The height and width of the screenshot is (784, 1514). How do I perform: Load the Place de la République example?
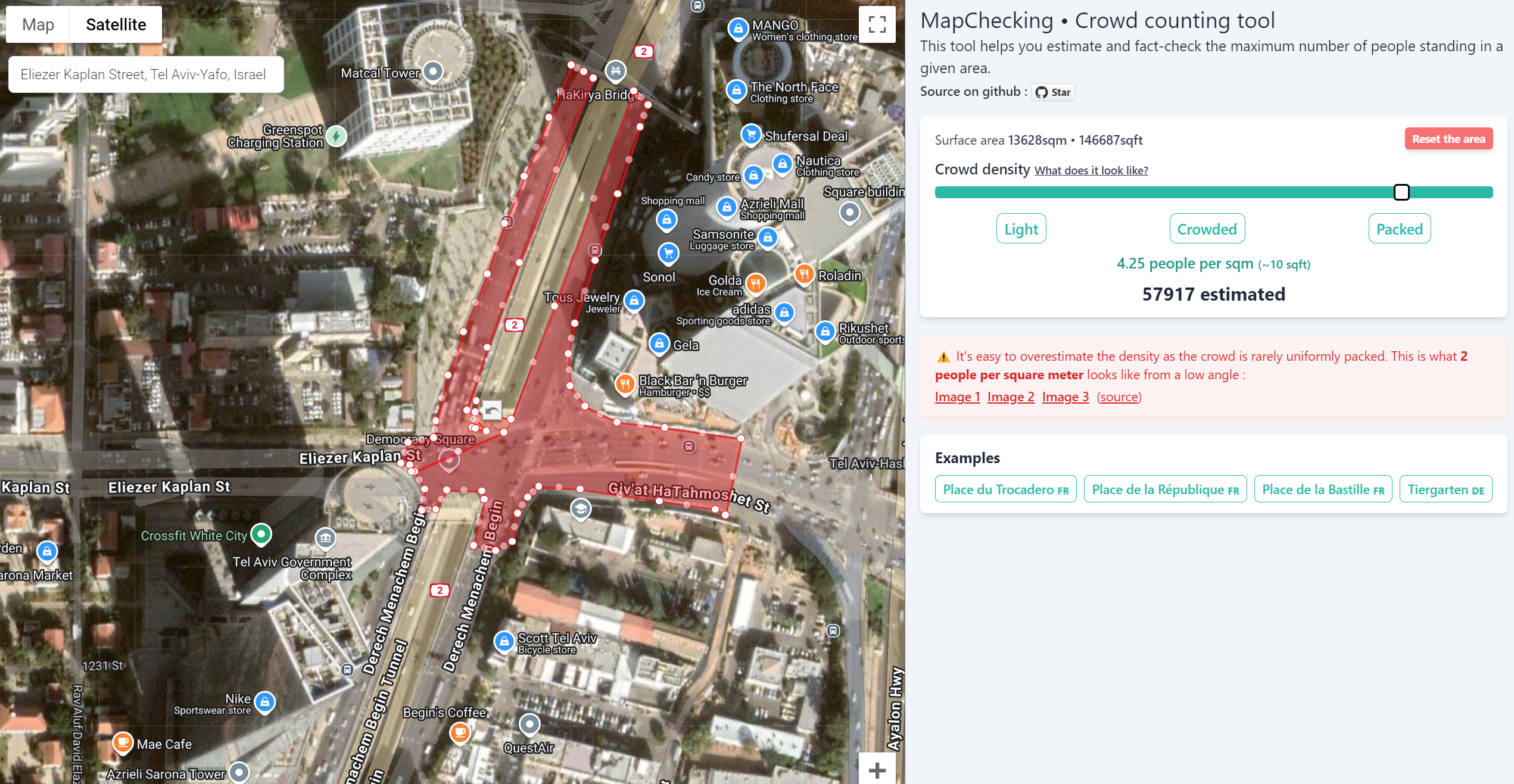pyautogui.click(x=1165, y=489)
